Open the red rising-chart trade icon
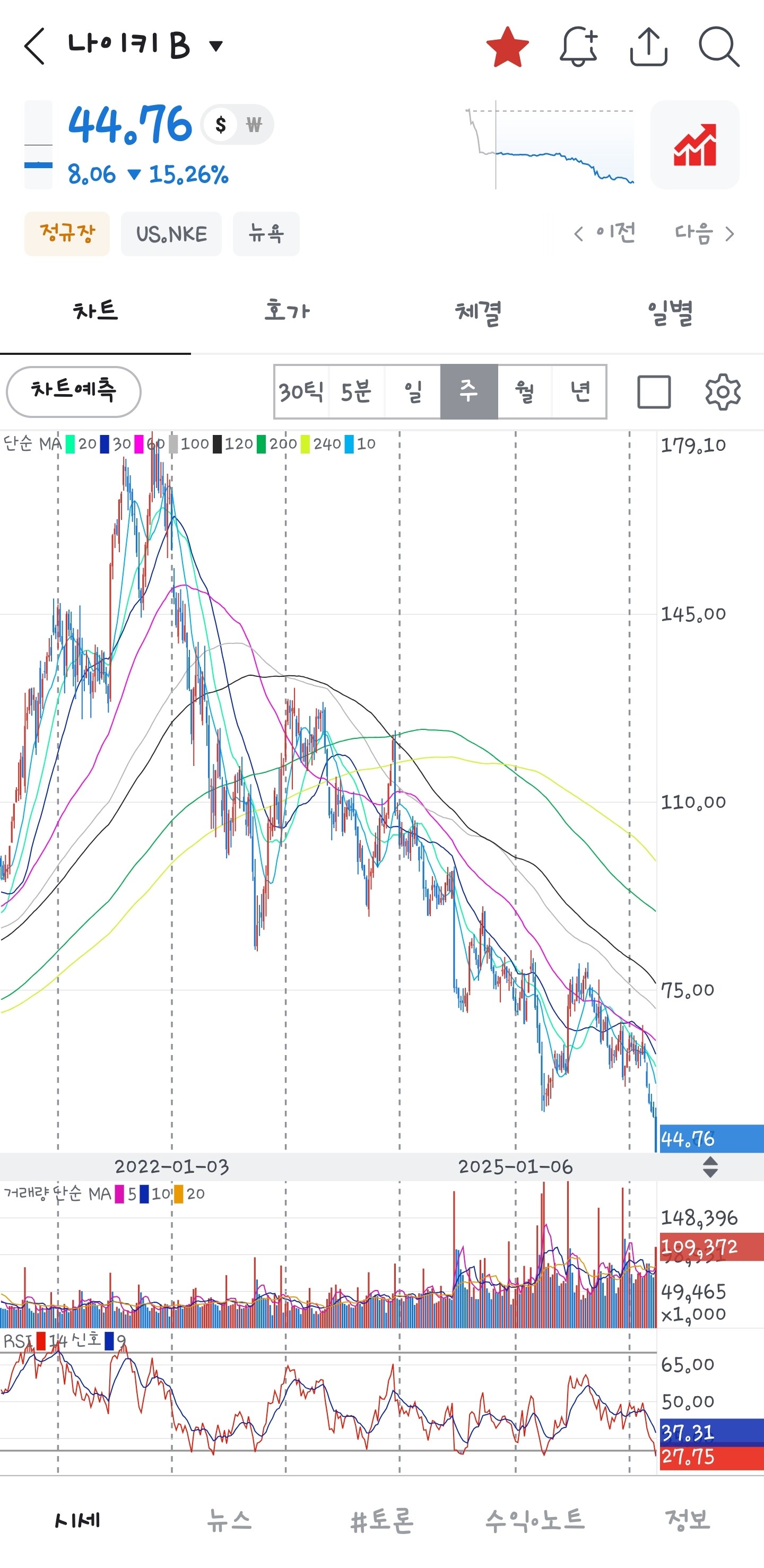Image resolution: width=764 pixels, height=1568 pixels. [x=694, y=145]
